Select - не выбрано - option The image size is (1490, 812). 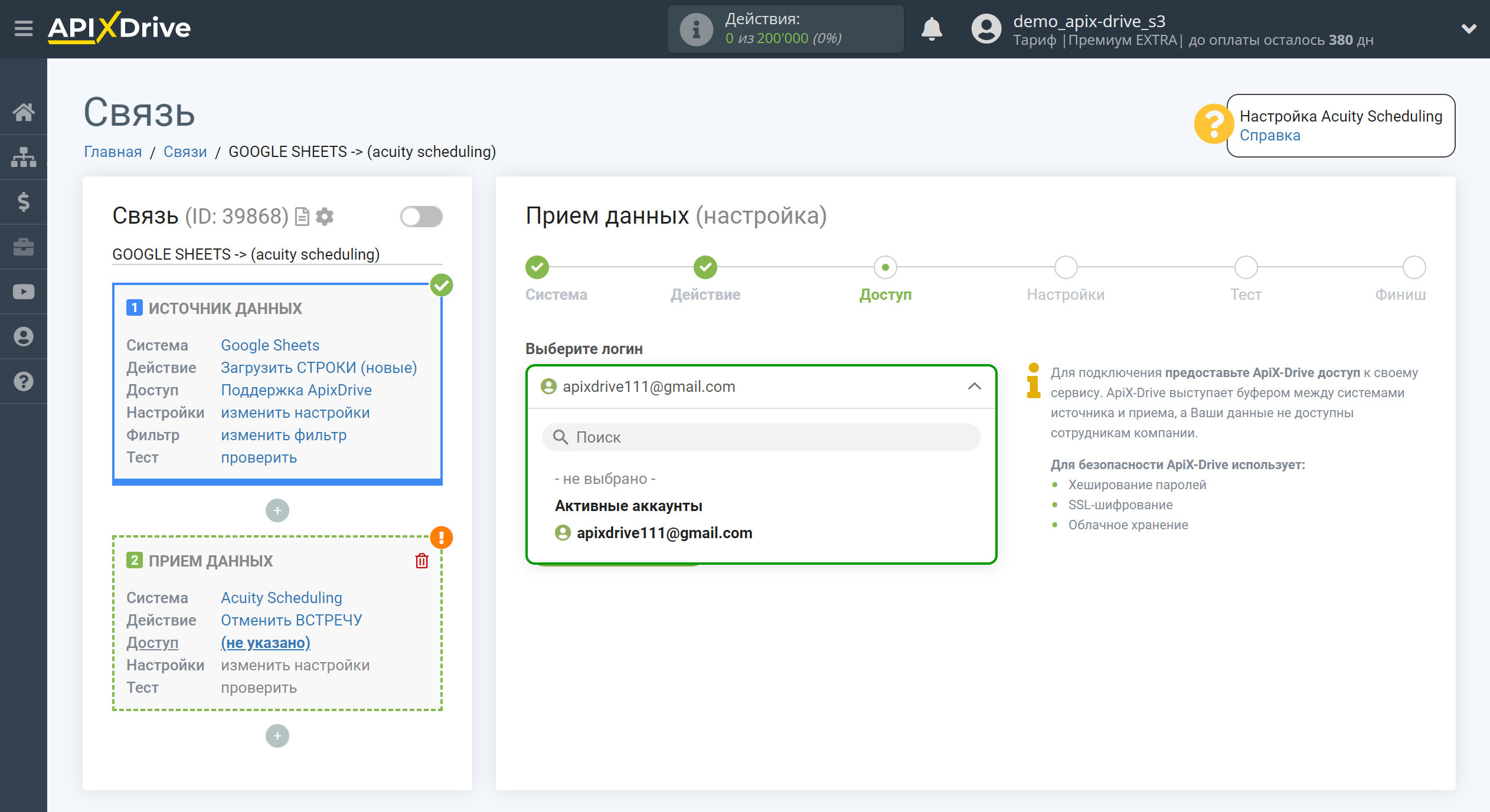tap(605, 479)
